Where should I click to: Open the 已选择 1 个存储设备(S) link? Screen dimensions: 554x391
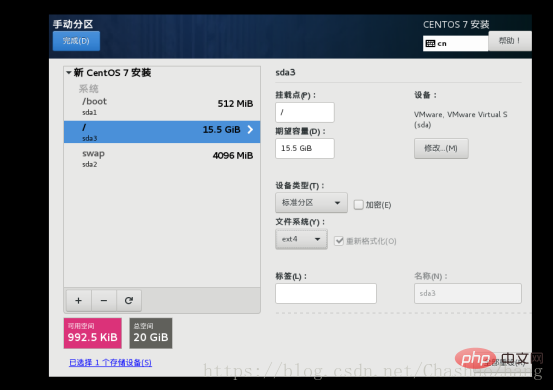tap(110, 362)
